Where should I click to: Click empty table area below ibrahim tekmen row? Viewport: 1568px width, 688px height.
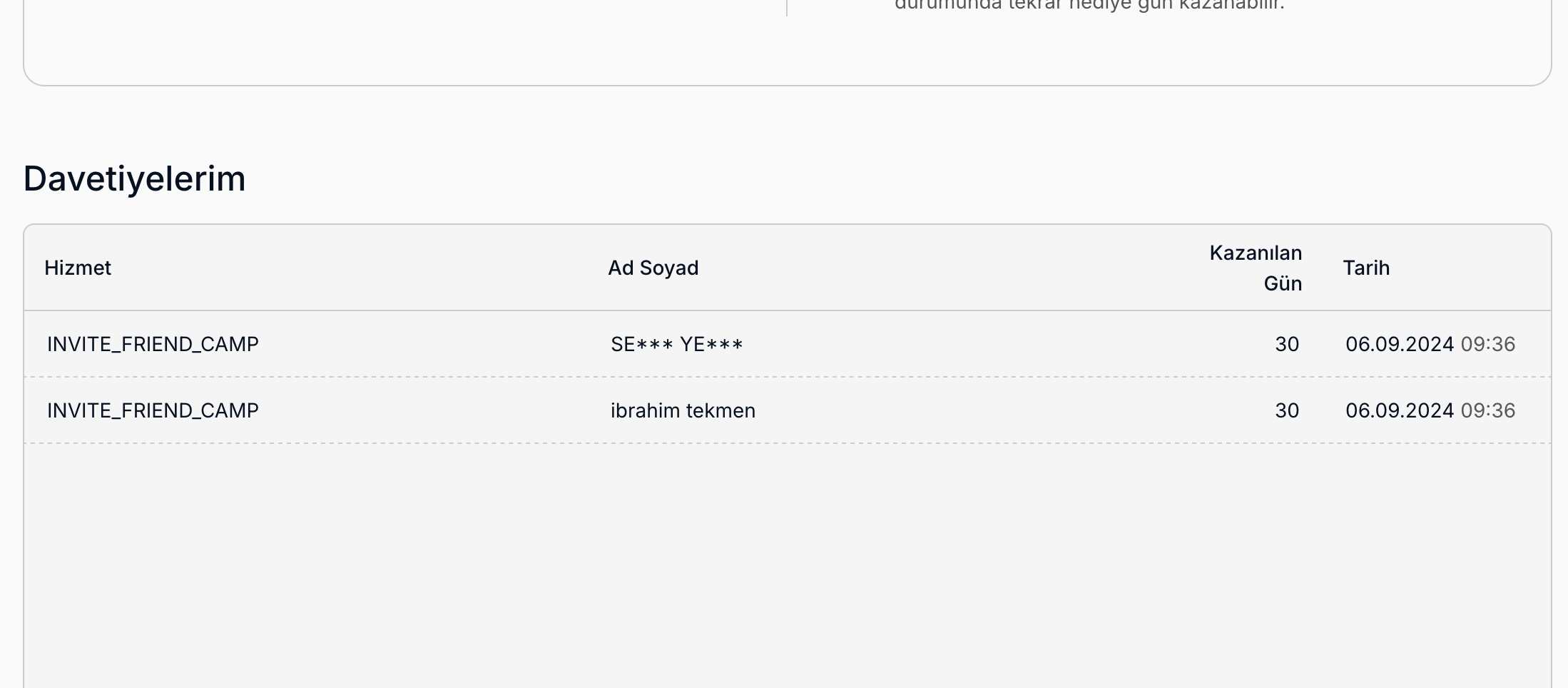(x=788, y=564)
